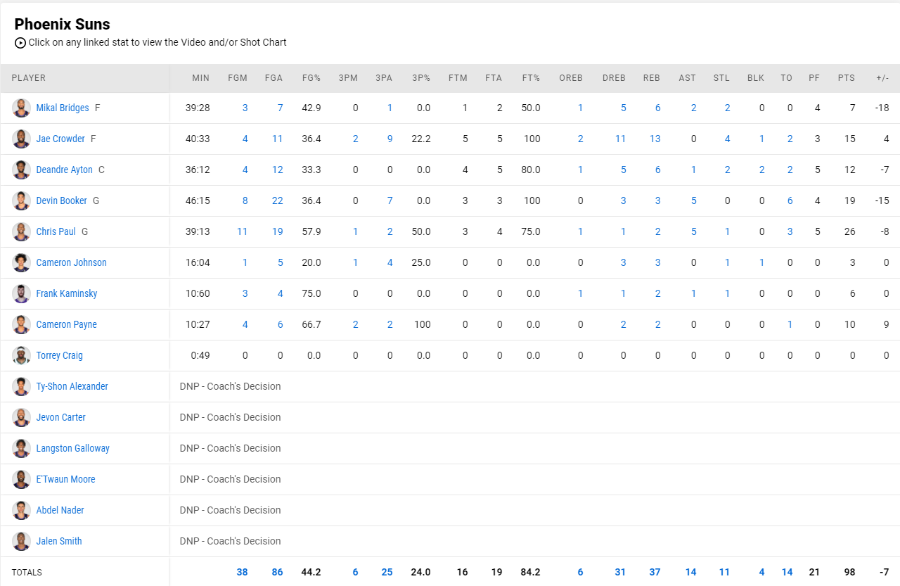The height and width of the screenshot is (586, 900).
Task: Open Langston Galloway player link
Action: coord(73,449)
